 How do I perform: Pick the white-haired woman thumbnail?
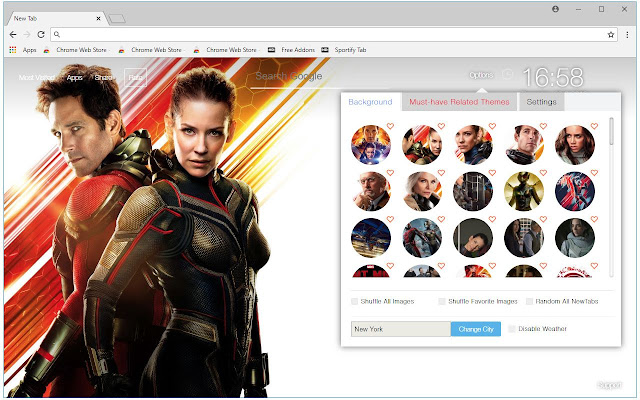pos(422,191)
